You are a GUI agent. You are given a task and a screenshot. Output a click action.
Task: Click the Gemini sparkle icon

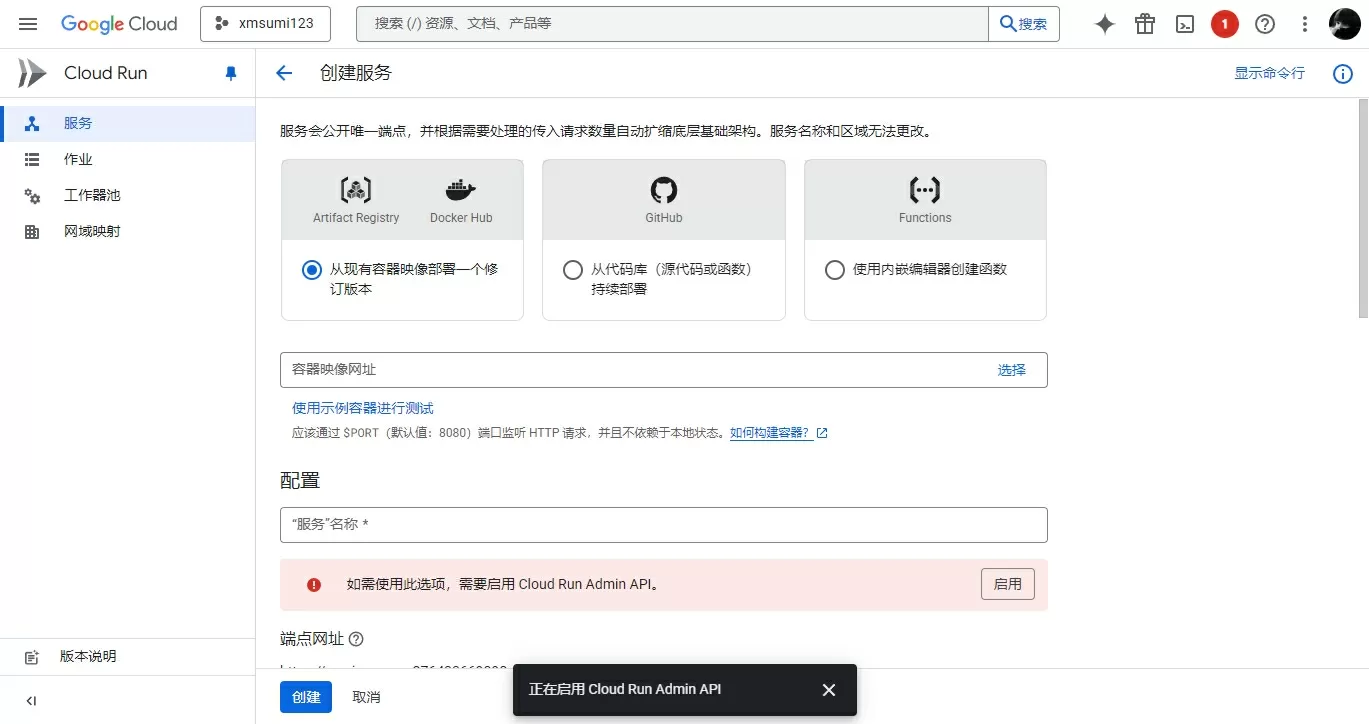point(1105,24)
